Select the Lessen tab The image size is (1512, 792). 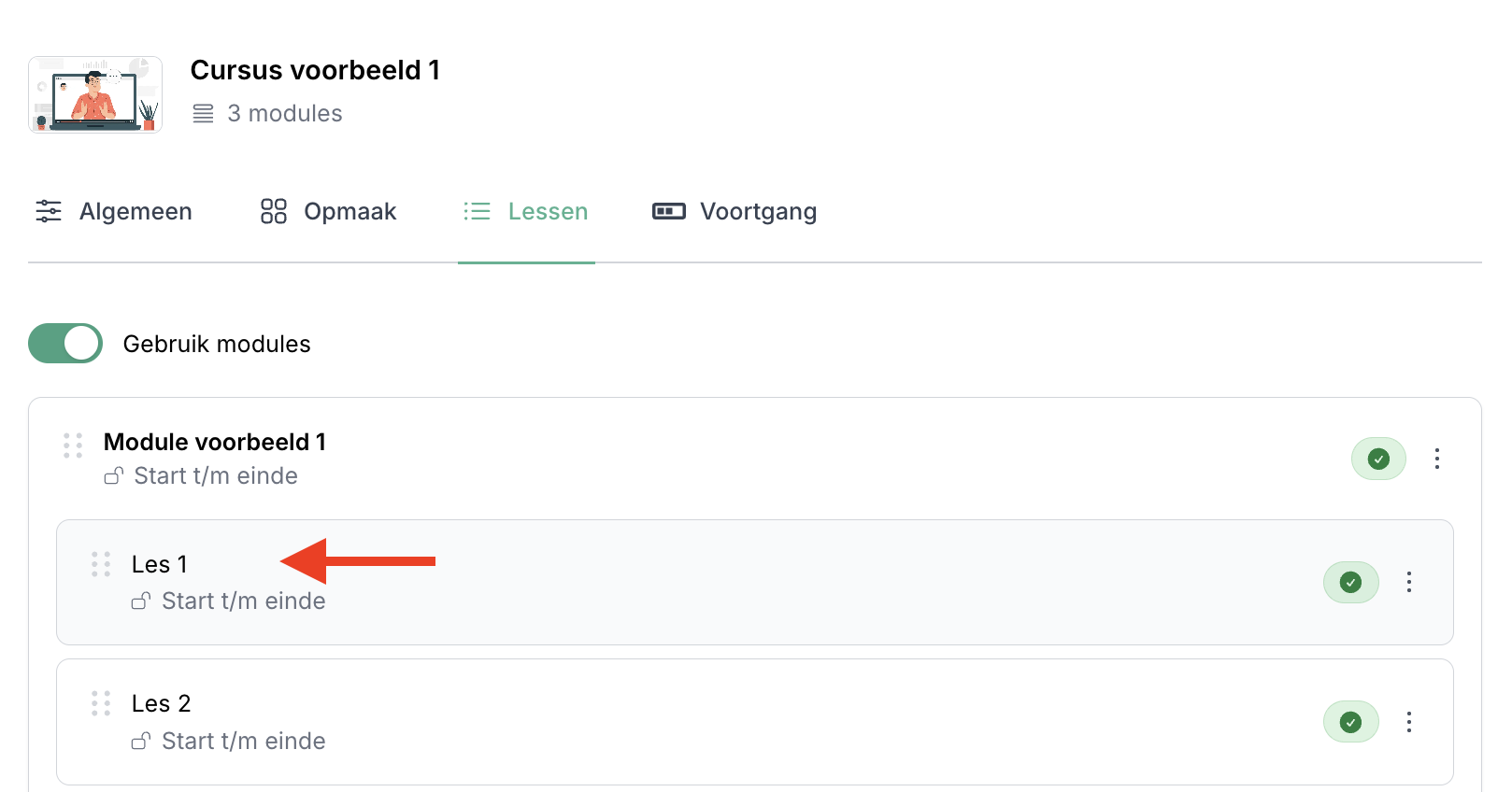coord(526,212)
